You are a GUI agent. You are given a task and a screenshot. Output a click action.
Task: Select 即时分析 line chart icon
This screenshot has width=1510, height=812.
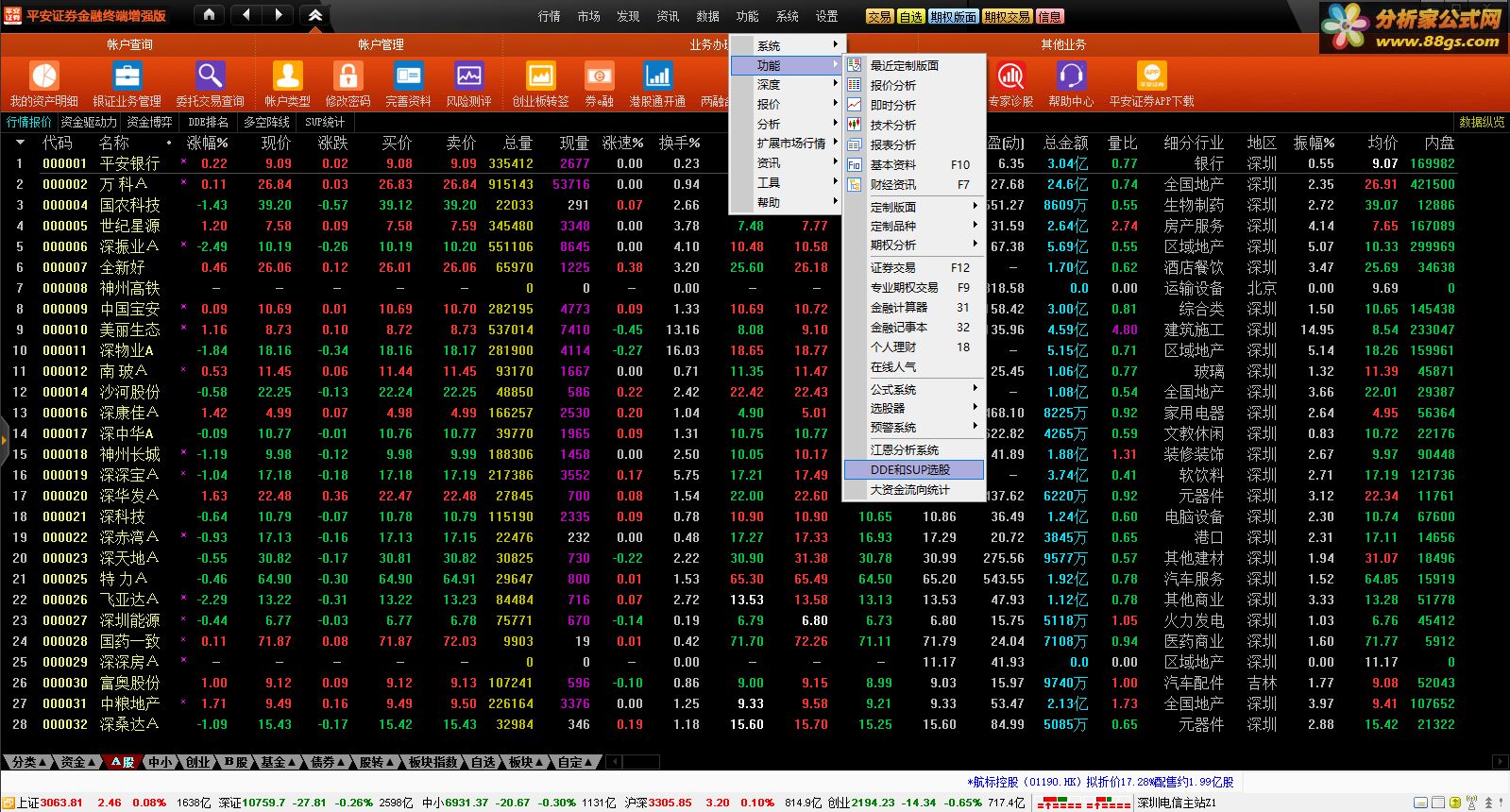click(855, 105)
